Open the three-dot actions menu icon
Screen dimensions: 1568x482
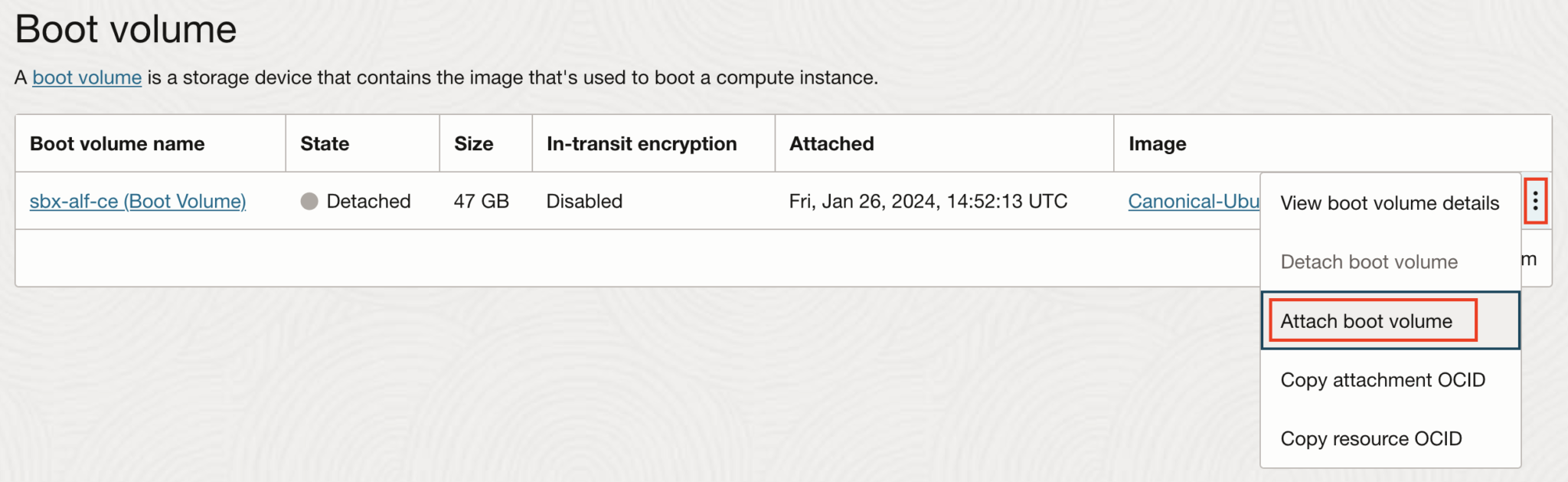(1535, 201)
